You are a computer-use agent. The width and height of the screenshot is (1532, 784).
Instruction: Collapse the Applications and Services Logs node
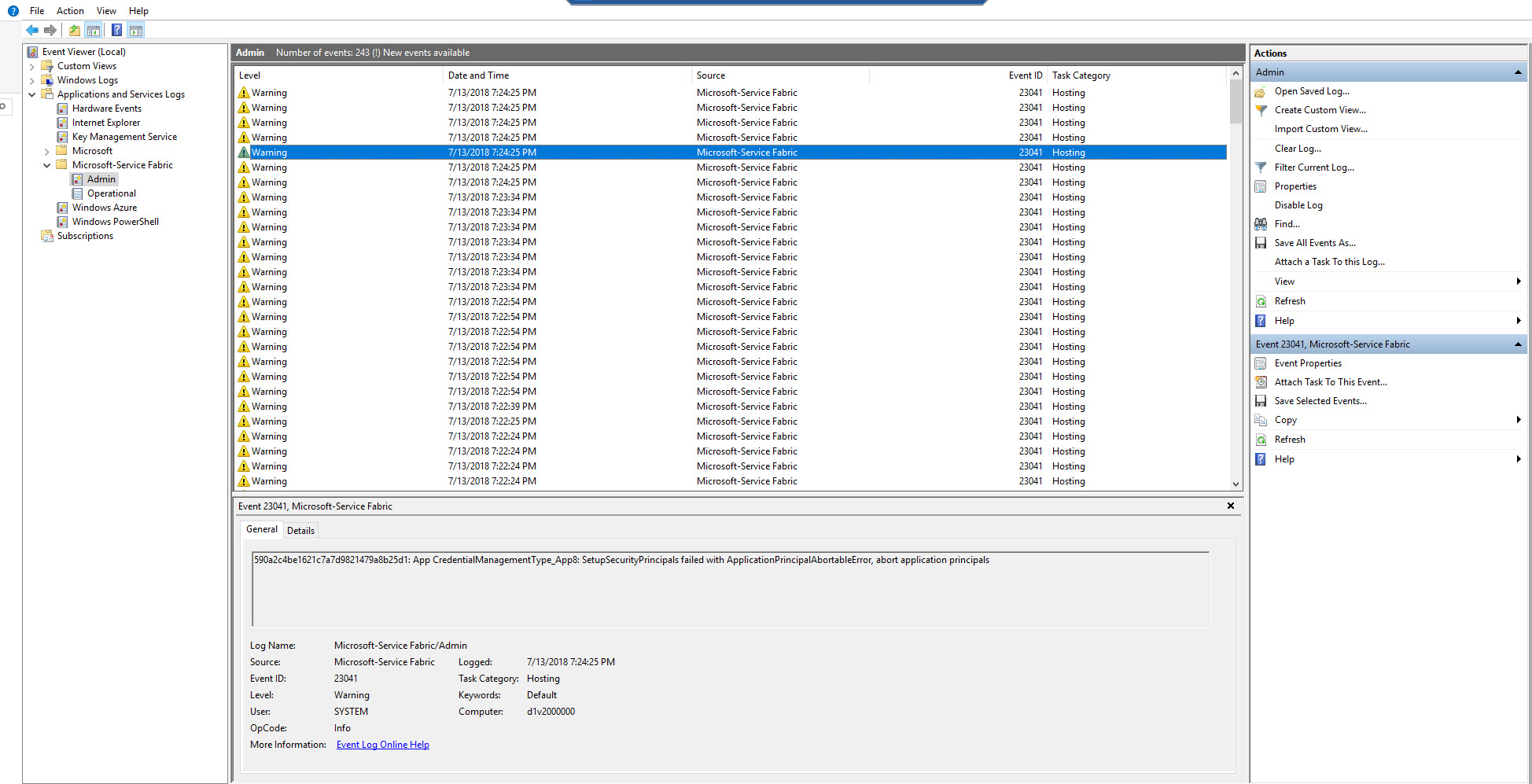tap(32, 94)
